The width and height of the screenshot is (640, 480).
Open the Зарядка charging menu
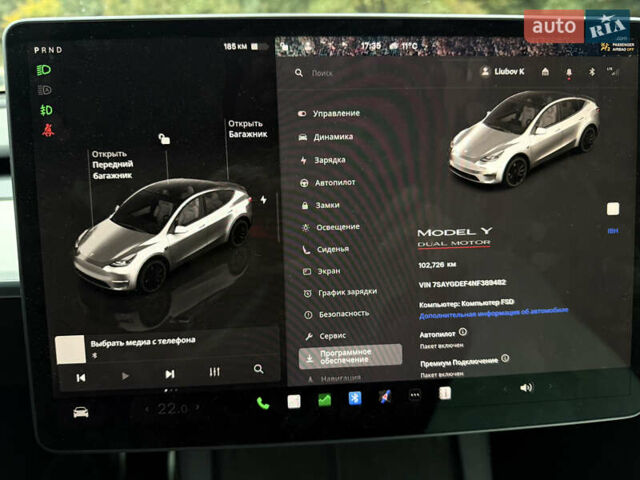click(323, 160)
